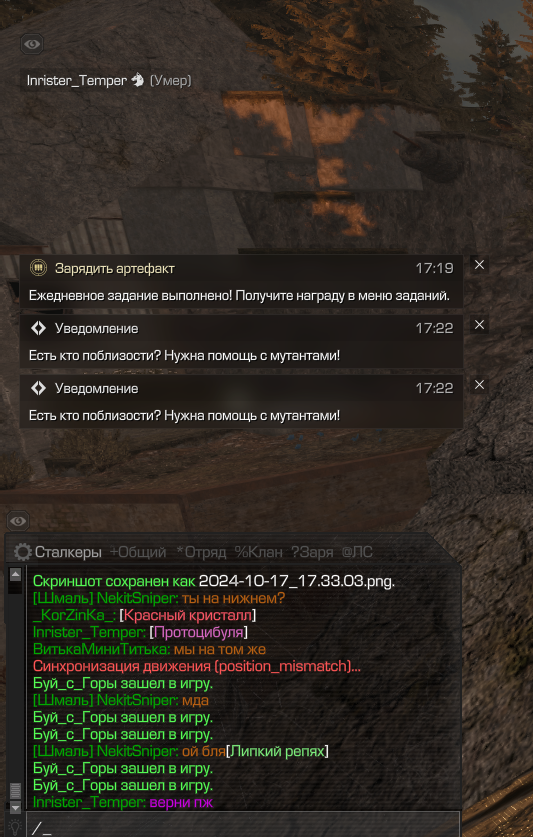Click the chat scroll down arrow
The width and height of the screenshot is (533, 837).
click(15, 808)
